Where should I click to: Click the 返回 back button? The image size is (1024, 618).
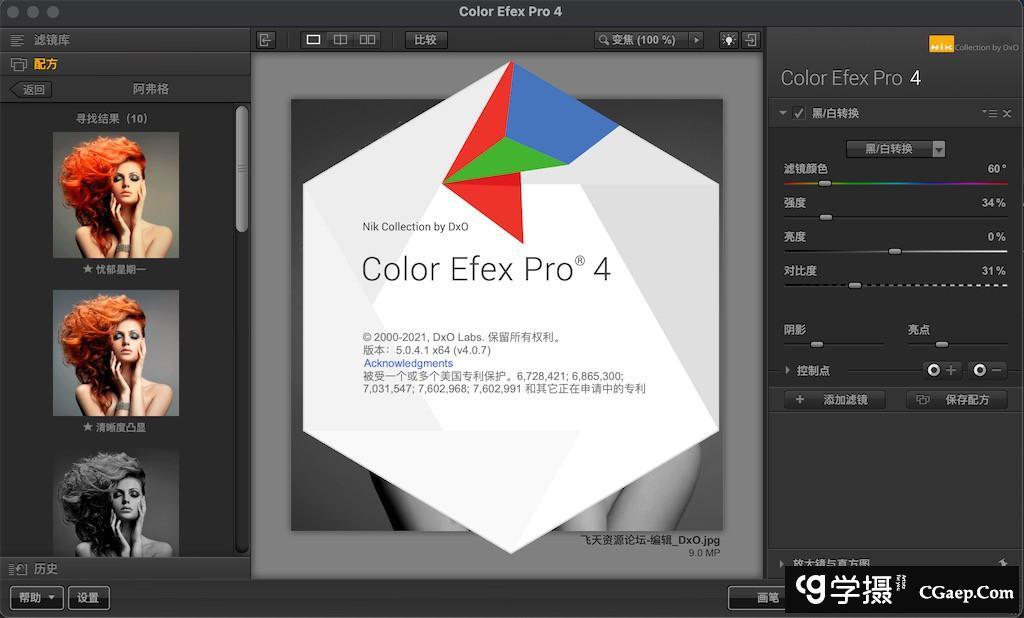click(31, 90)
